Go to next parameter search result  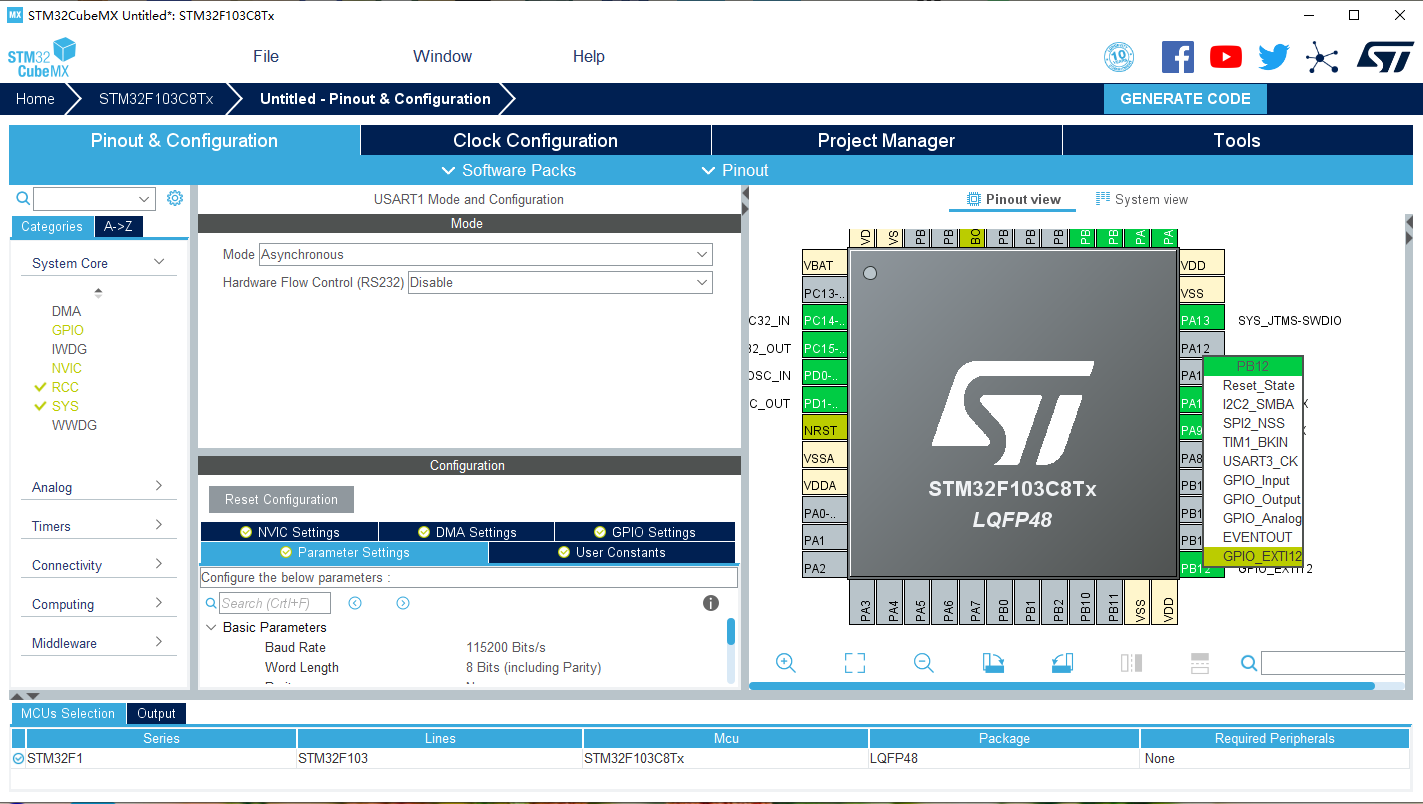(403, 603)
